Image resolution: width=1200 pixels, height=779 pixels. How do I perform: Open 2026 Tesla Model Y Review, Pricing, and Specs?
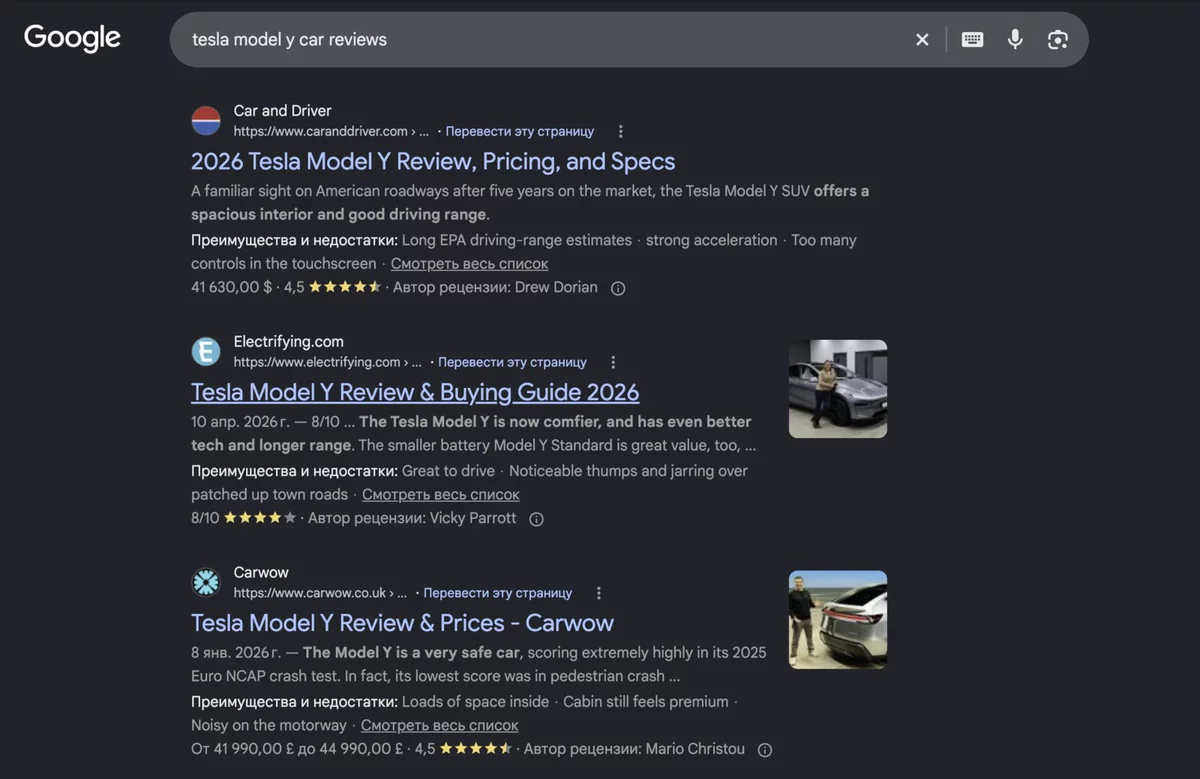pos(433,162)
